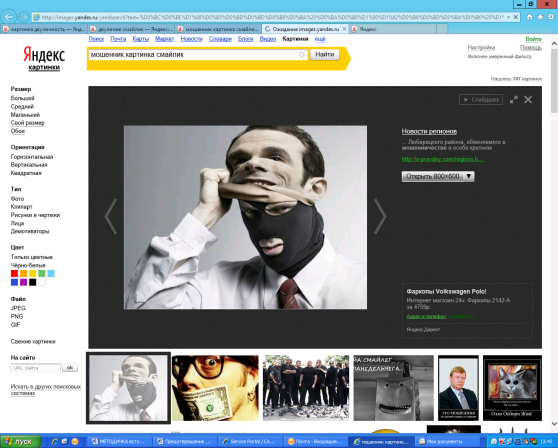Select thumbnail of man with dollar bill
This screenshot has width=558, height=448.
tap(215, 388)
